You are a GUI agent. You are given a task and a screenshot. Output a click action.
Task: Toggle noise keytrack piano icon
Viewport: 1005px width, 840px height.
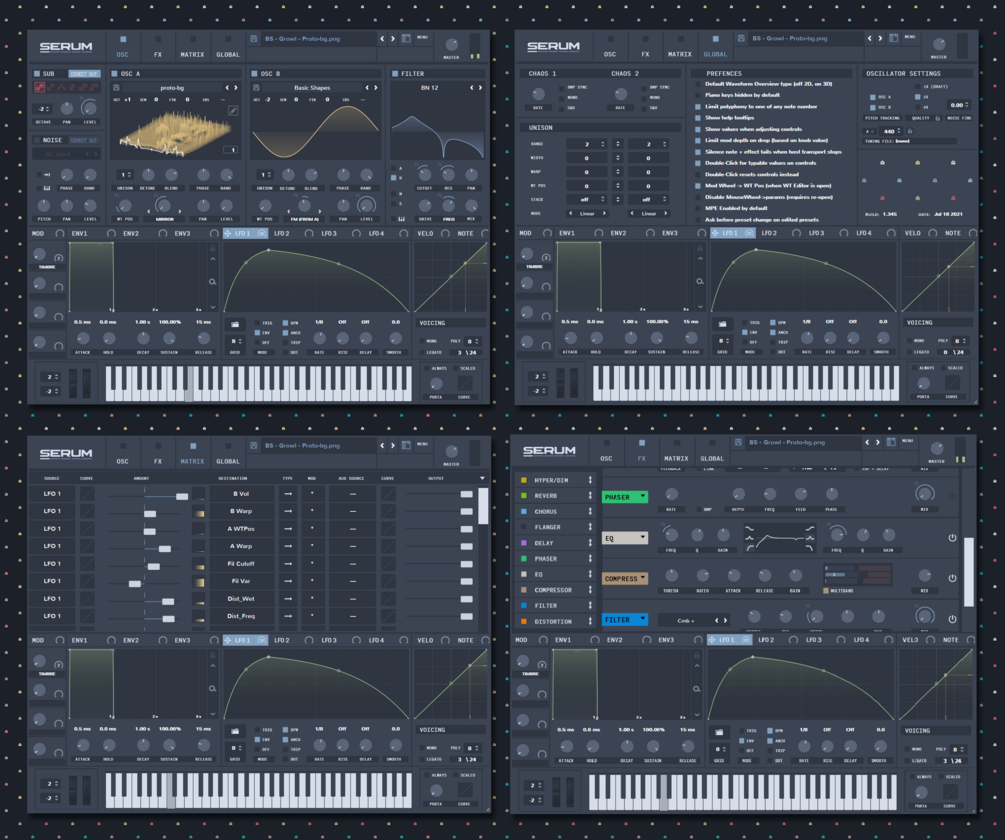[47, 188]
